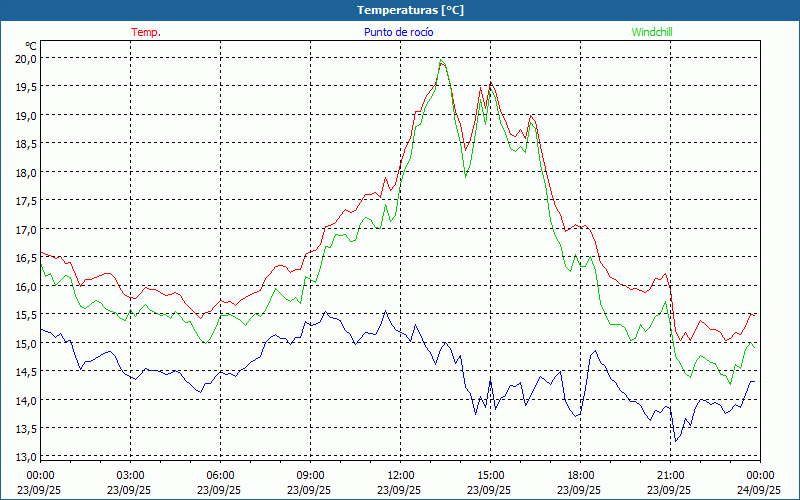Click the 14,5 y-axis value
Screen dimensions: 800x500
[25, 372]
